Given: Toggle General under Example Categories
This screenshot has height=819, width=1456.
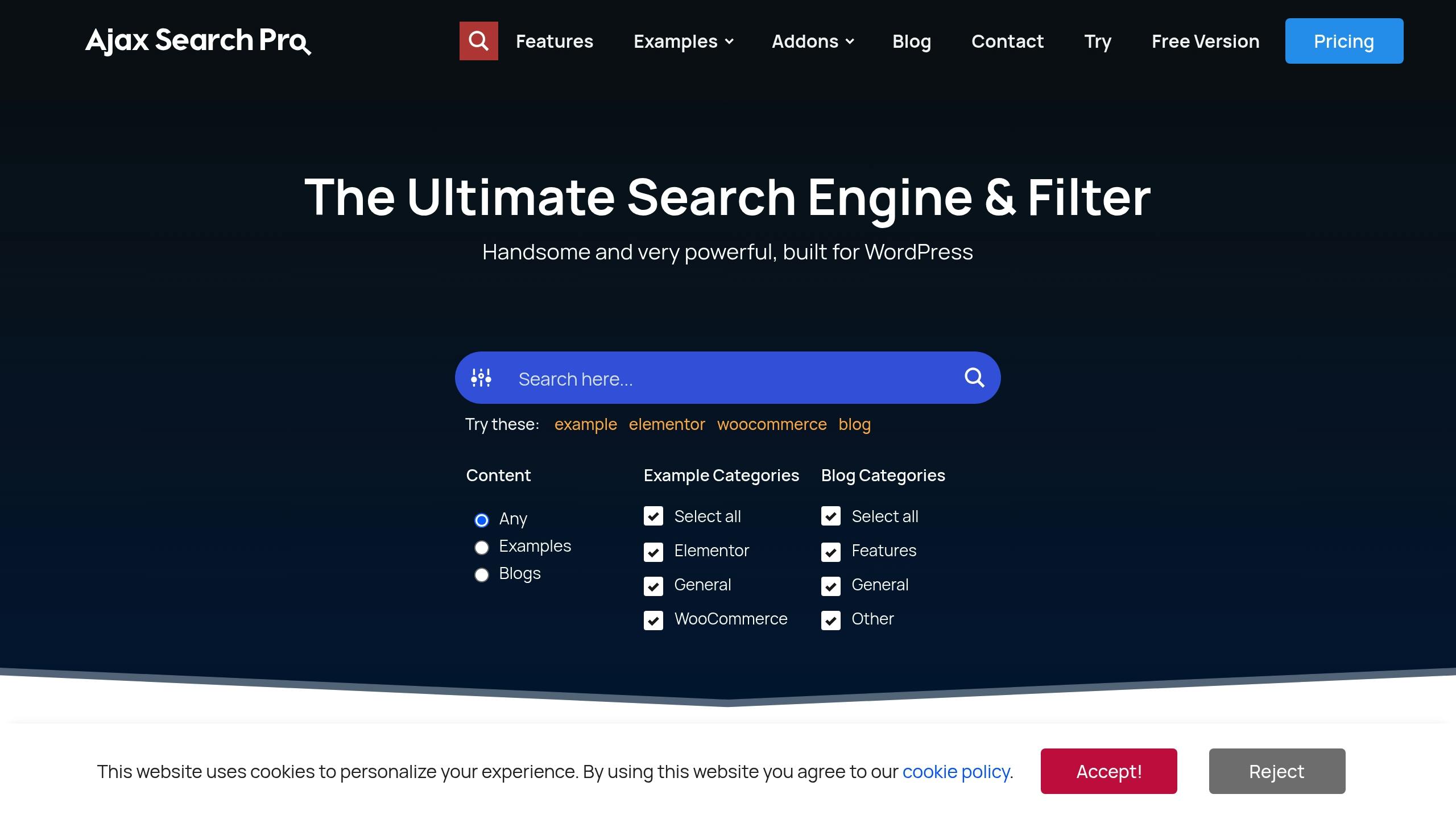Looking at the screenshot, I should (x=653, y=586).
